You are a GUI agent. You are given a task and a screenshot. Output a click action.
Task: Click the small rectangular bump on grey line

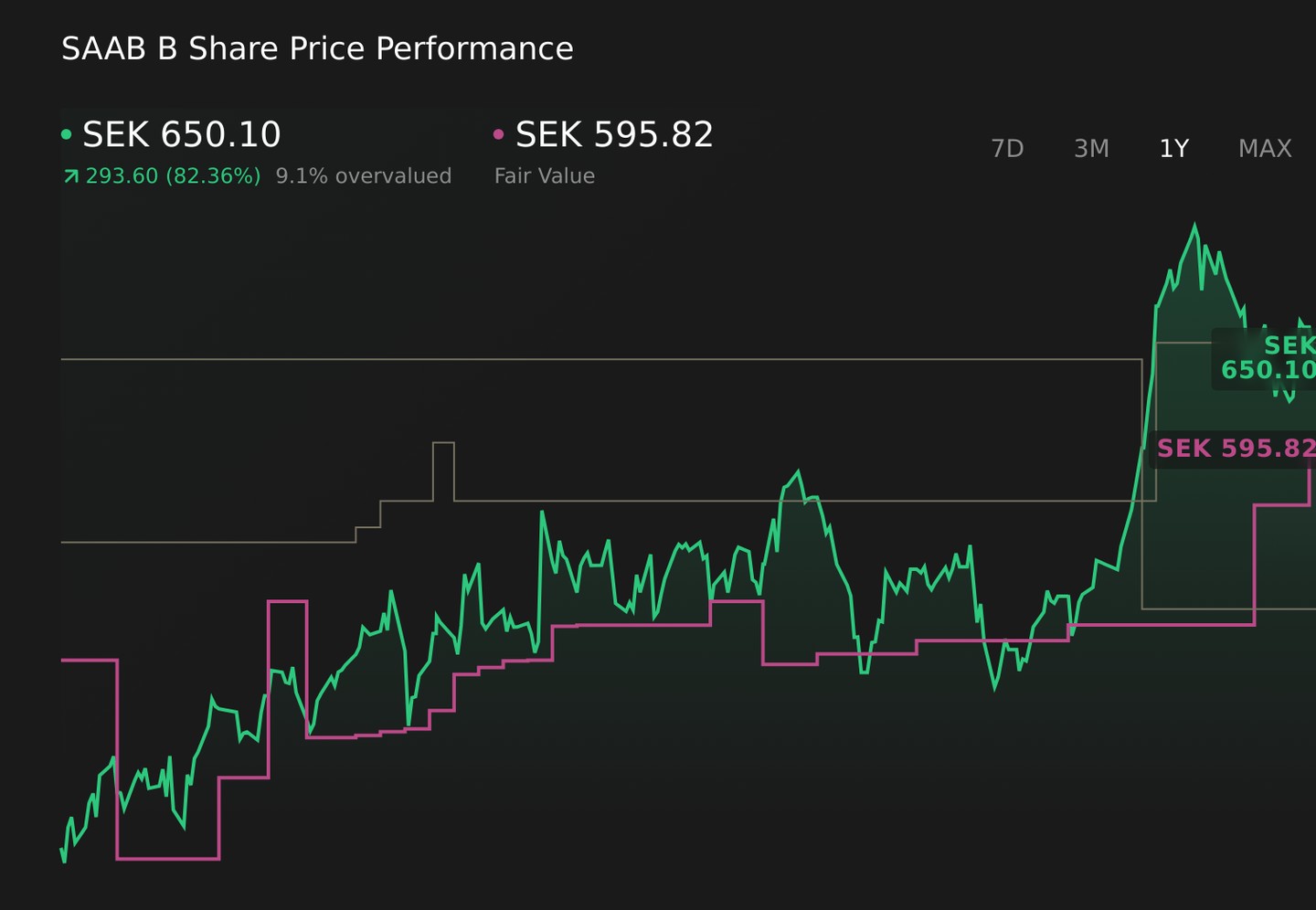click(x=443, y=443)
